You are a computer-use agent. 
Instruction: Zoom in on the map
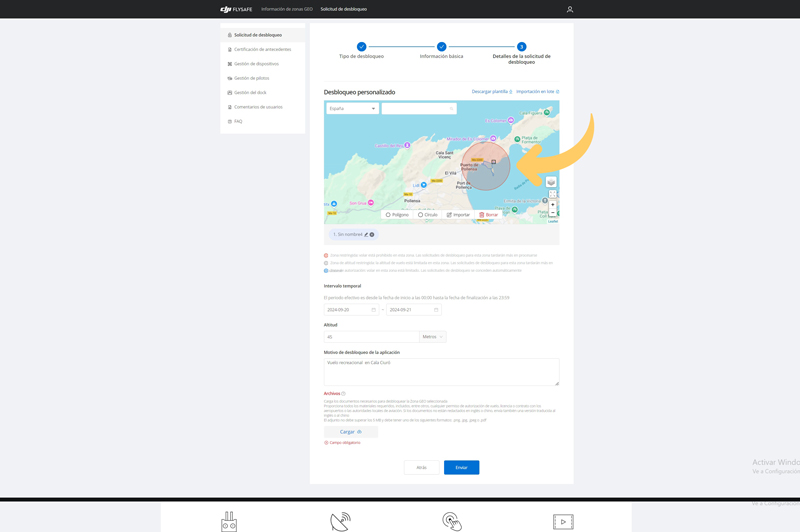pyautogui.click(x=552, y=205)
